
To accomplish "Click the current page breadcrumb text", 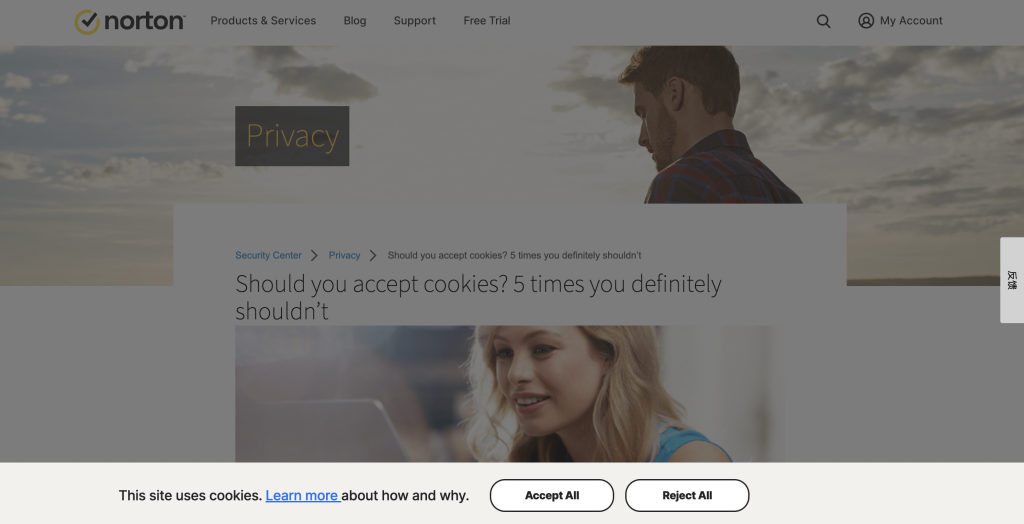I will point(514,255).
